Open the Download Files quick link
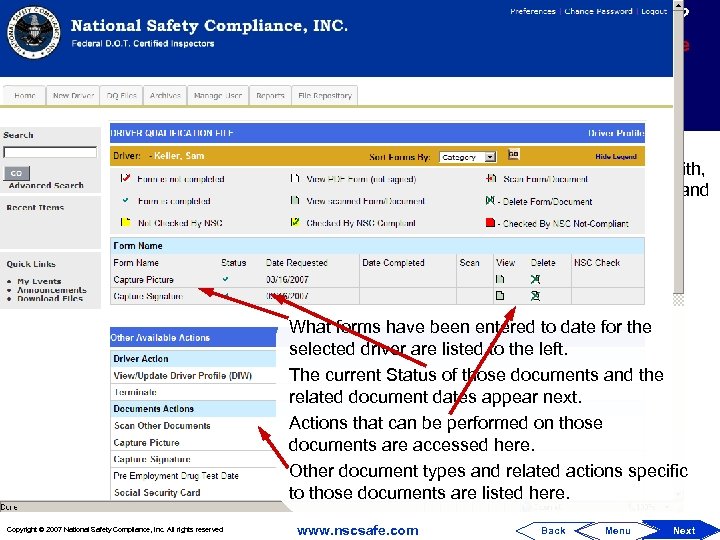 [50, 298]
